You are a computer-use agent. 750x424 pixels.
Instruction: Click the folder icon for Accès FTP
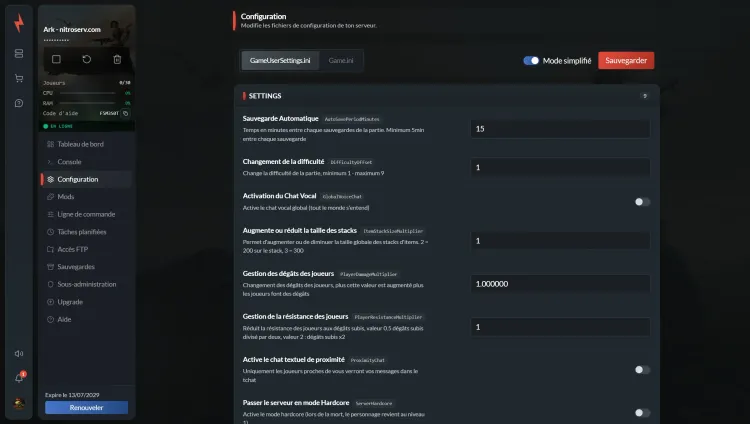pos(50,249)
